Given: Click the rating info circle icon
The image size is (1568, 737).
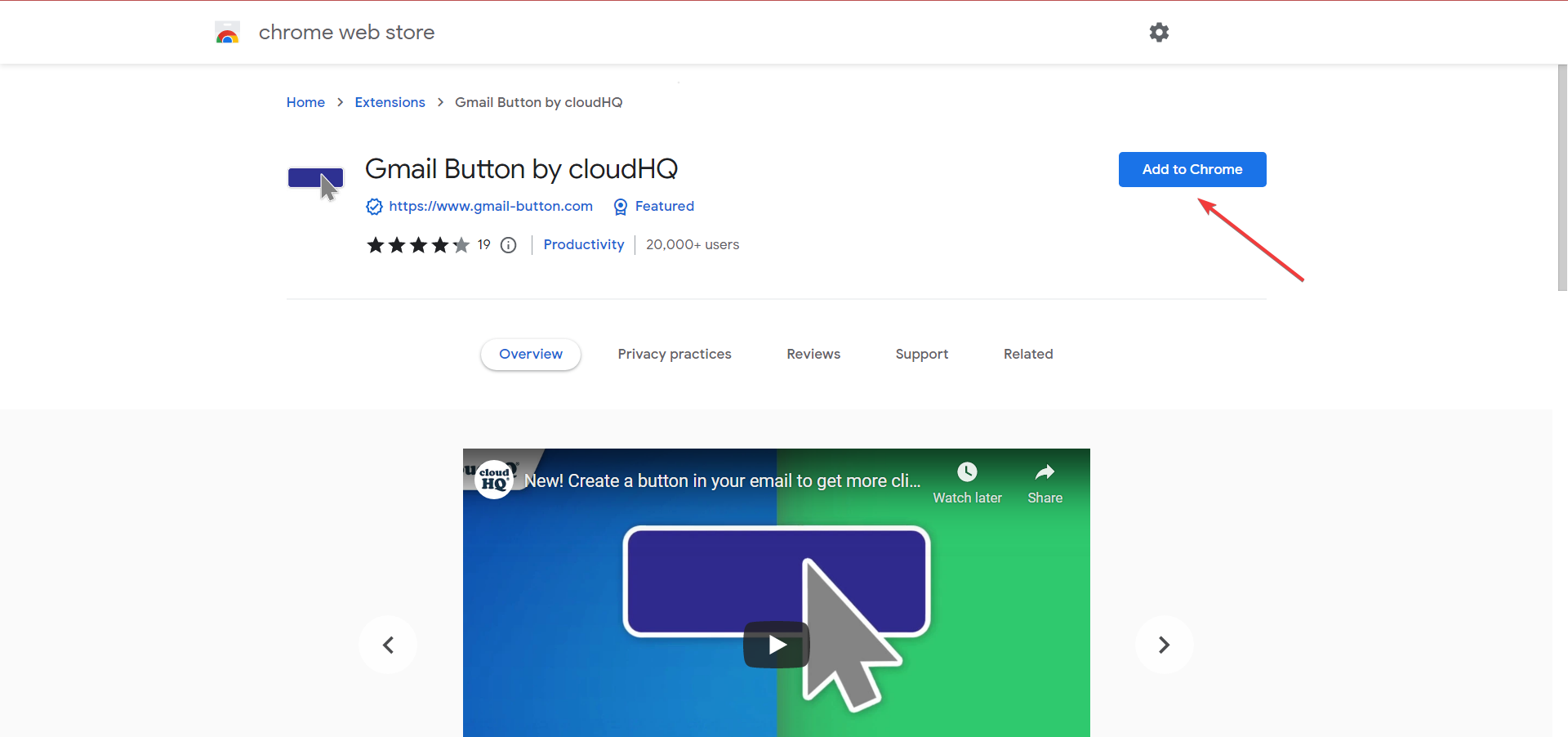Looking at the screenshot, I should 508,245.
